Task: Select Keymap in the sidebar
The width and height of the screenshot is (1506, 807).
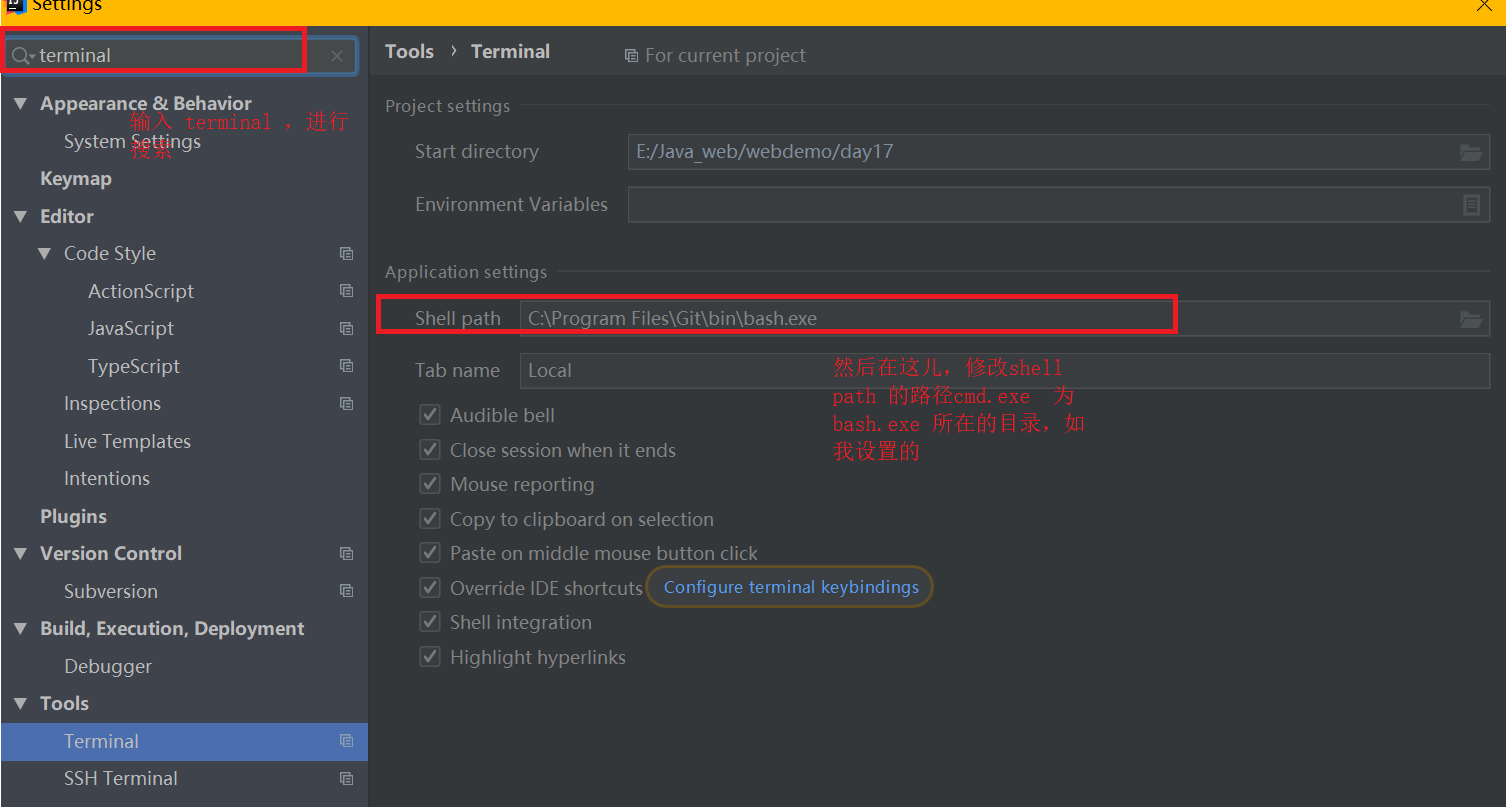Action: [x=75, y=178]
